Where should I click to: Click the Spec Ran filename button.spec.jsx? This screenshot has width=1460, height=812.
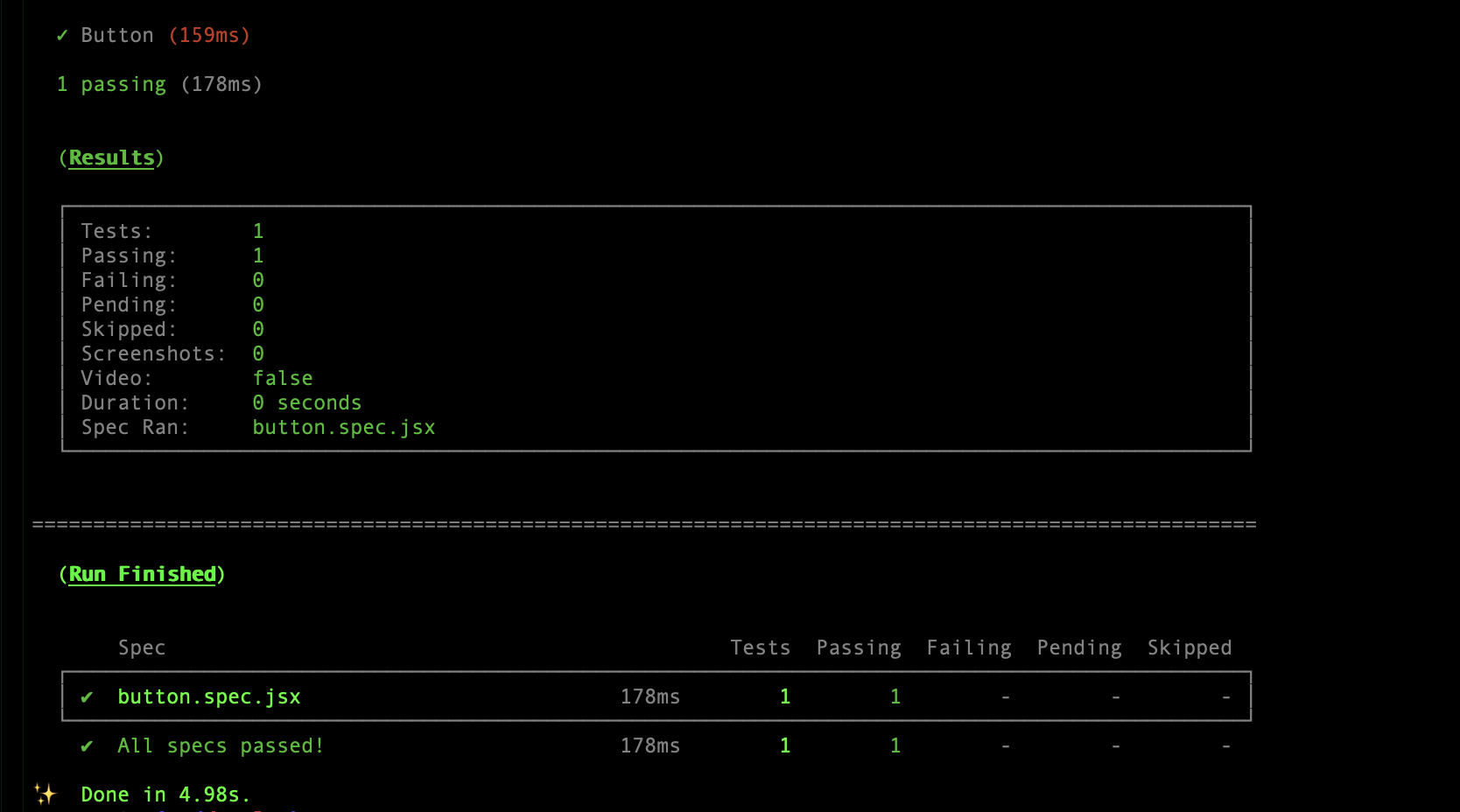(344, 427)
